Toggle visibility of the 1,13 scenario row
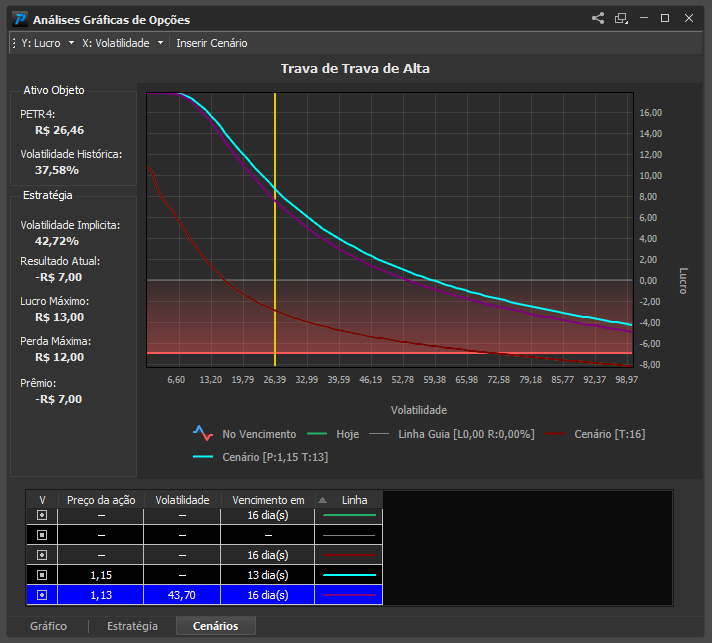This screenshot has width=712, height=643. 42,595
